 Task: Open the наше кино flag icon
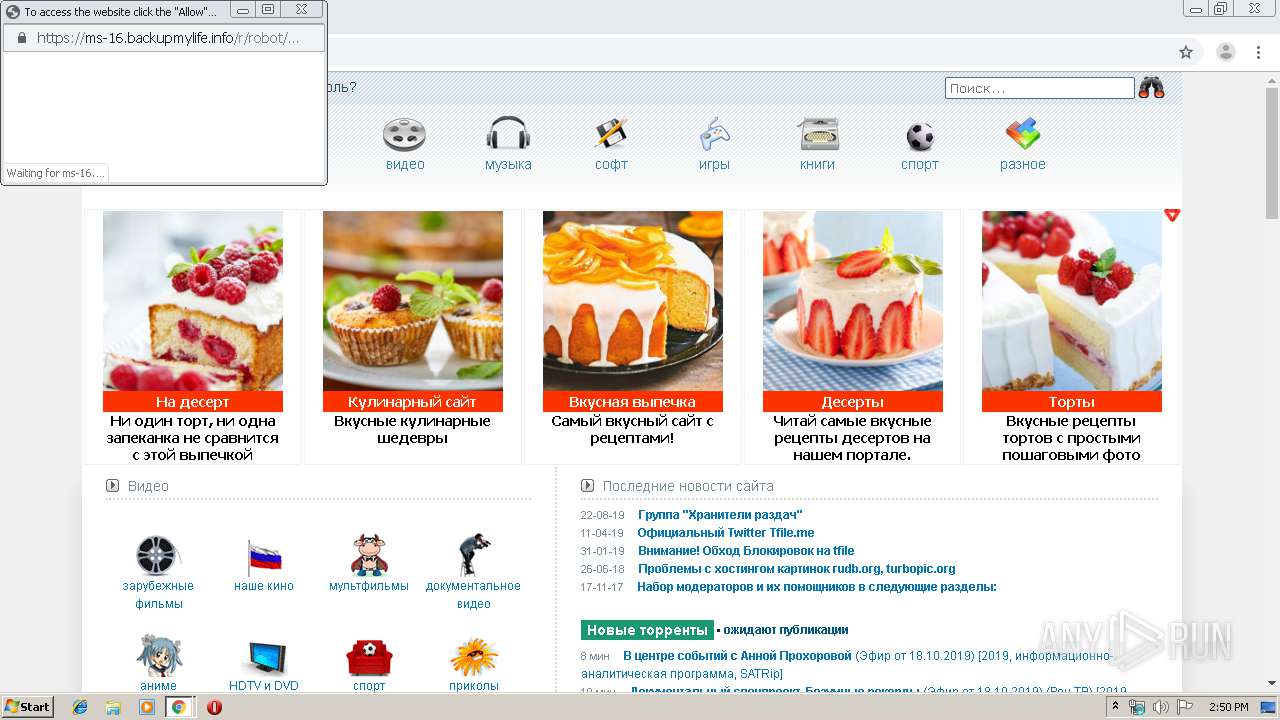pyautogui.click(x=264, y=557)
